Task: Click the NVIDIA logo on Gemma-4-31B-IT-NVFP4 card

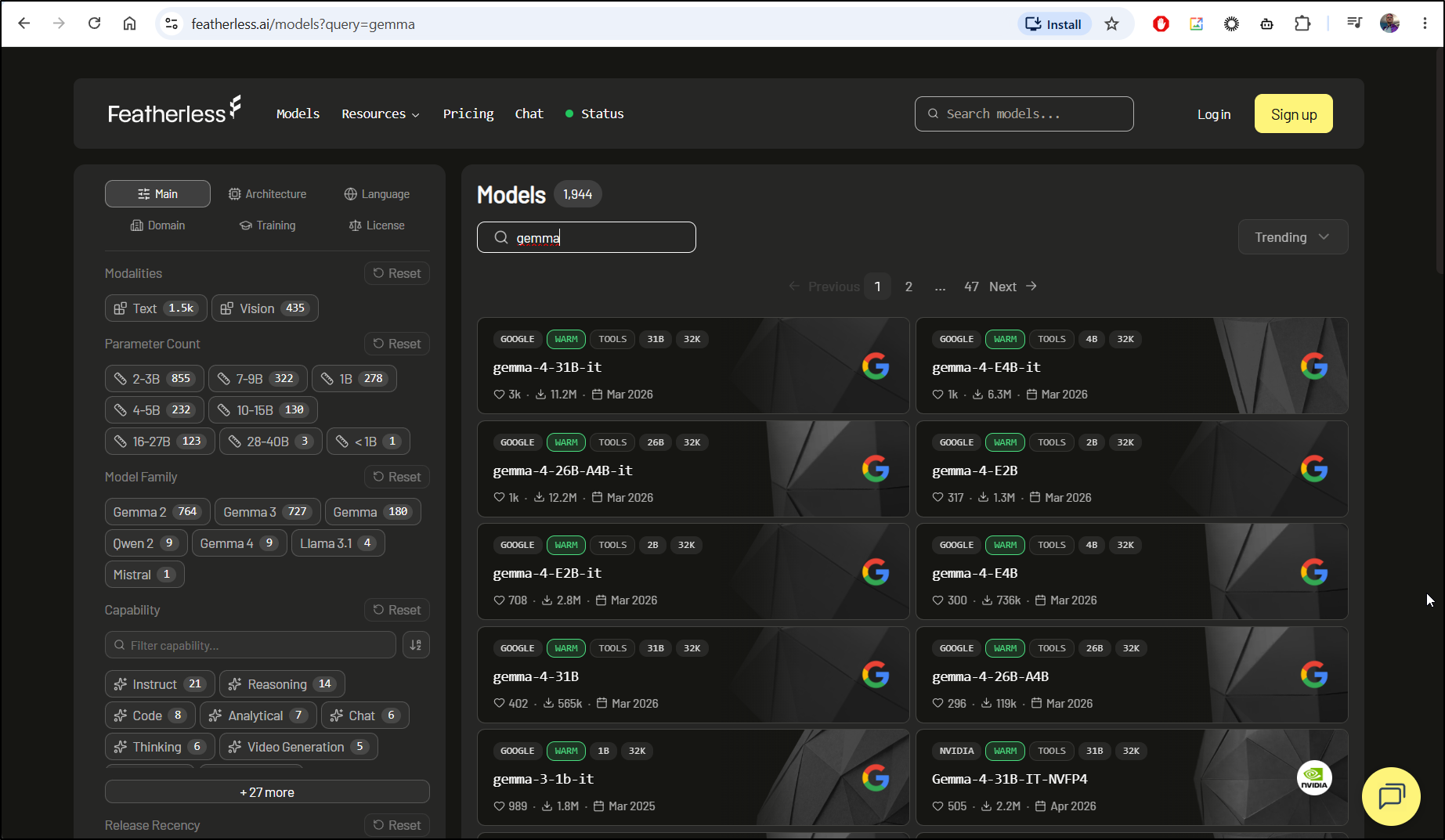Action: pyautogui.click(x=1314, y=778)
